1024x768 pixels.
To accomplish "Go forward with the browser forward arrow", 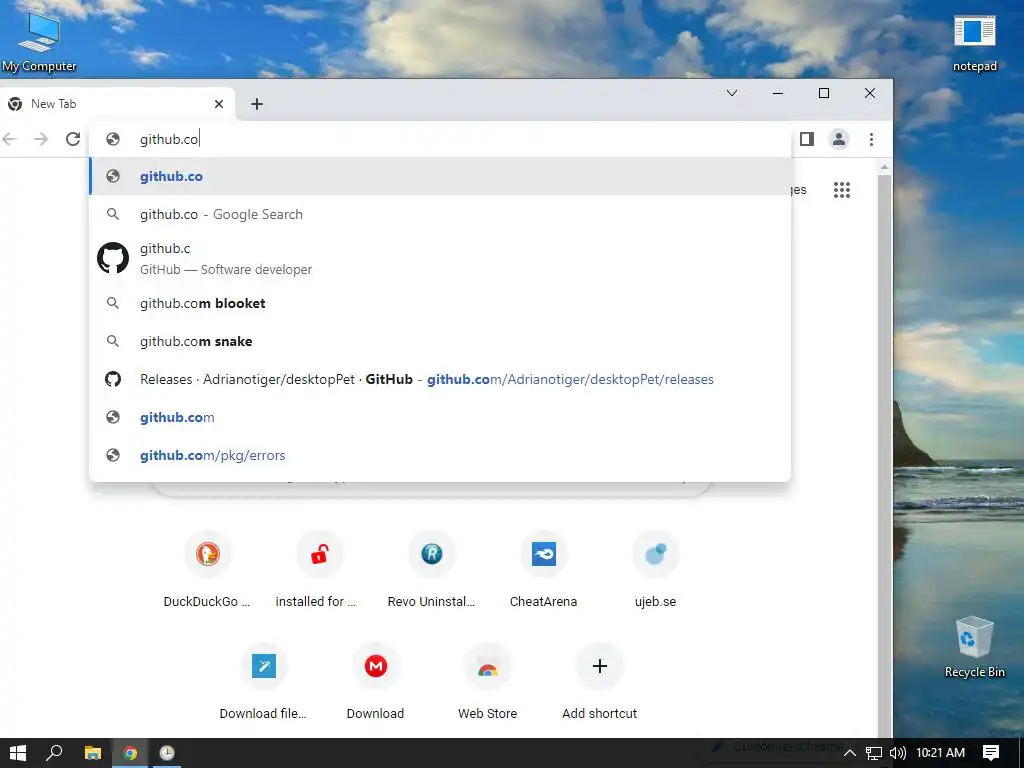I will 41,139.
